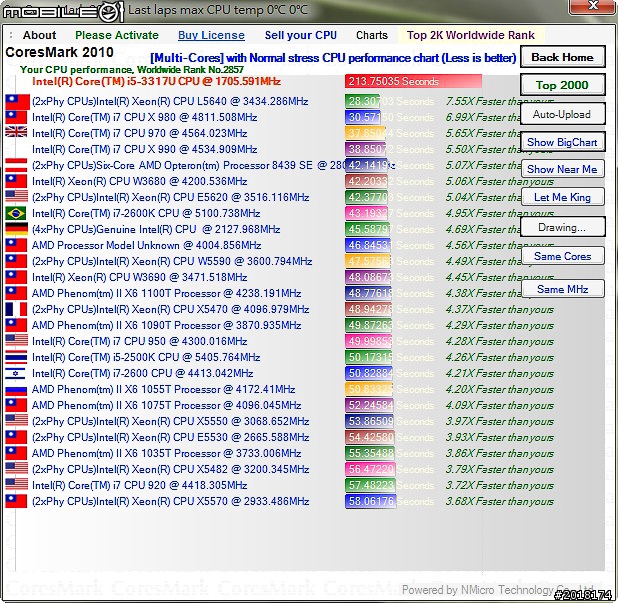This screenshot has width=618, height=603.
Task: Click the 50.17315 Seconds result bar
Action: pyautogui.click(x=369, y=357)
